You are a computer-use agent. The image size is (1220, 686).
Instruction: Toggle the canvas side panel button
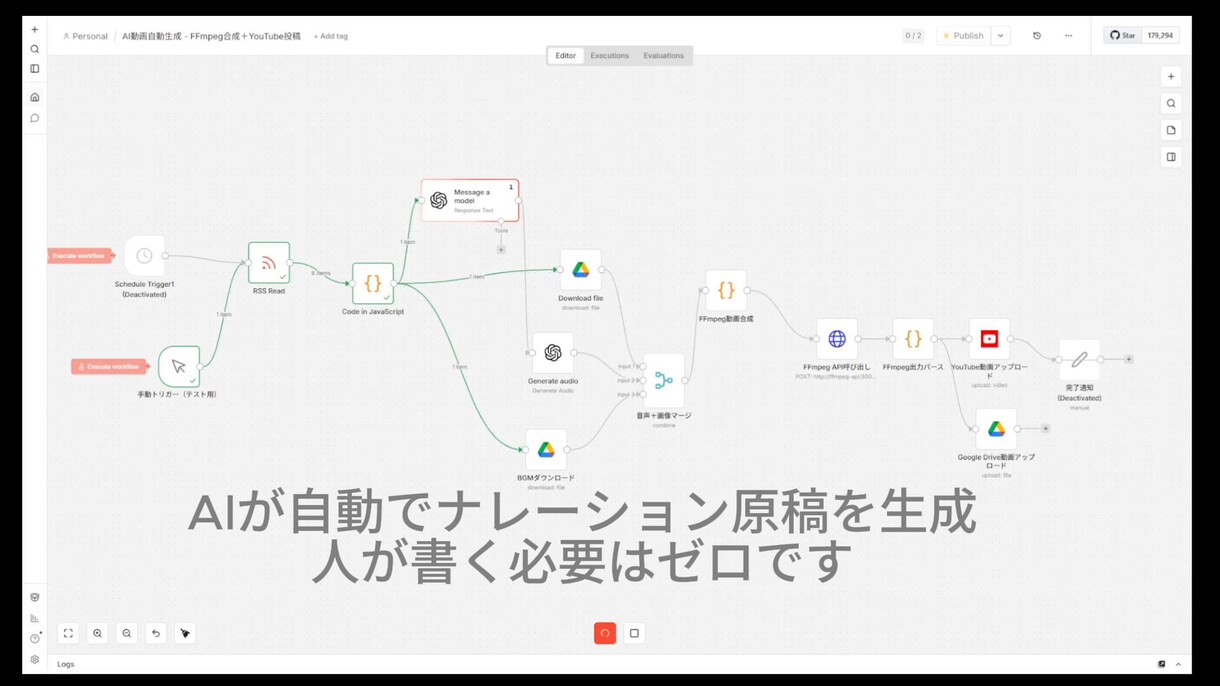point(1171,157)
